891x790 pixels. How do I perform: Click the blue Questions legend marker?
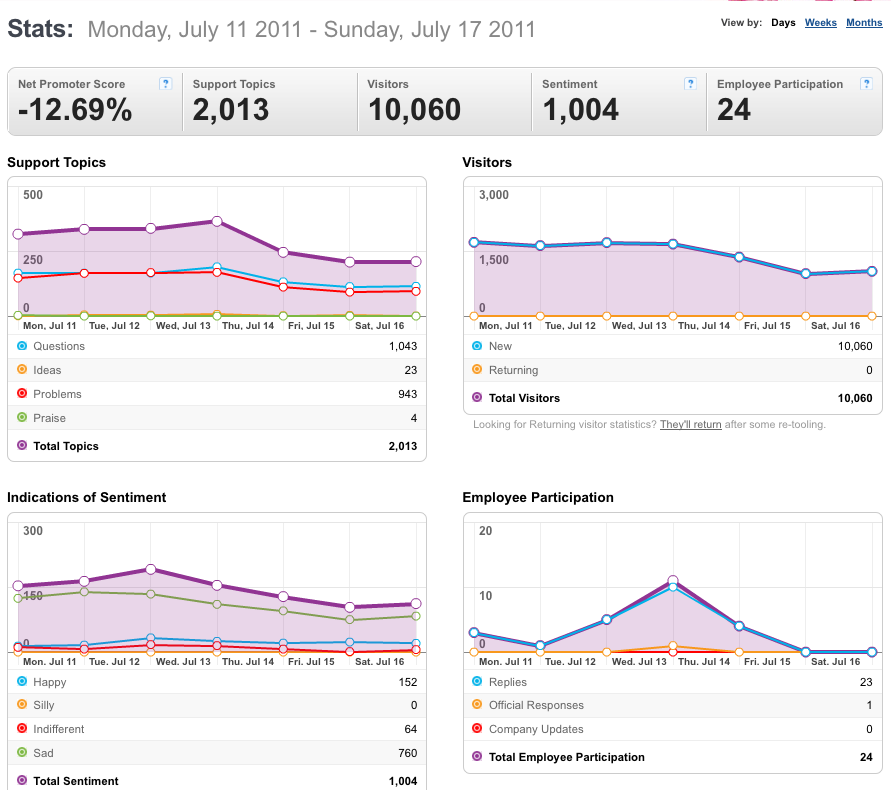click(22, 346)
